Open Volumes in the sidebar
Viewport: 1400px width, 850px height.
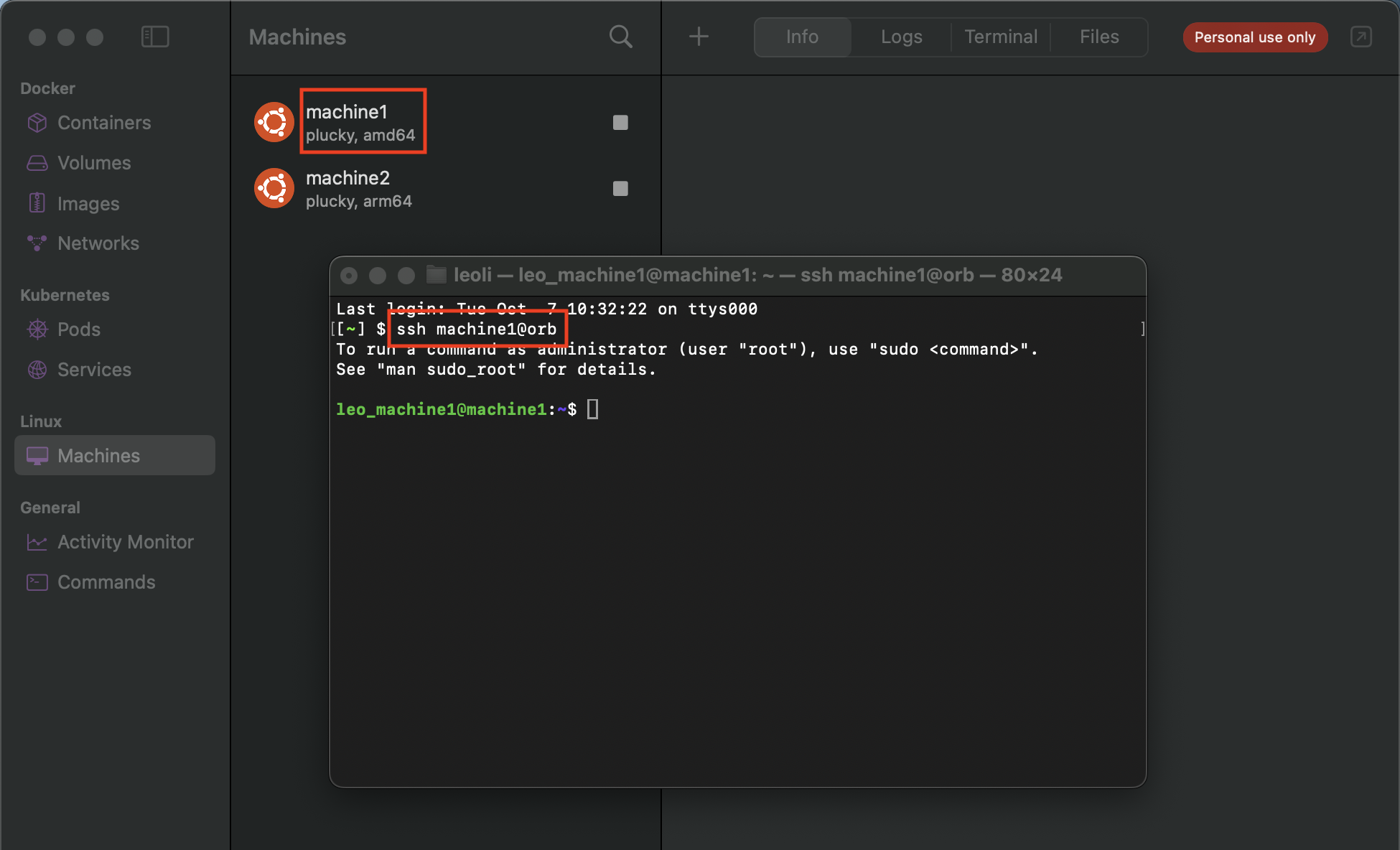(x=94, y=163)
